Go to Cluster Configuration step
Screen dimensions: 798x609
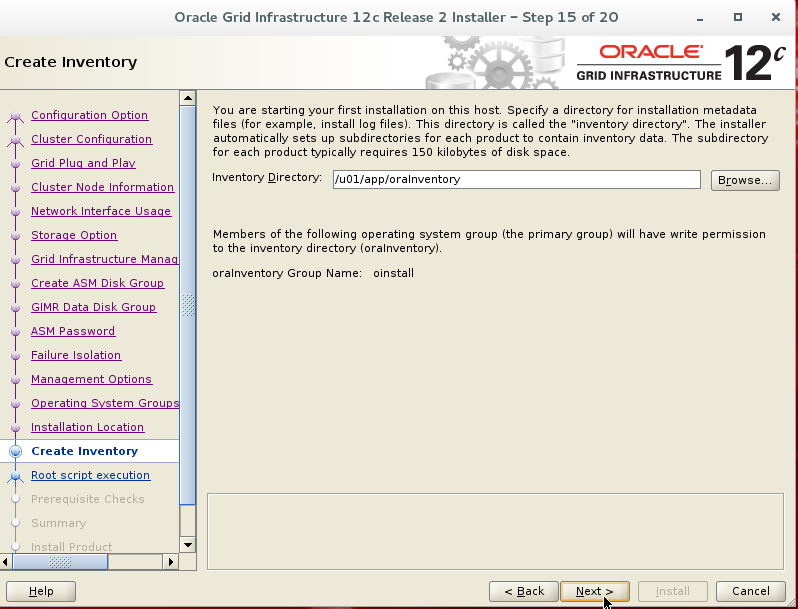pyautogui.click(x=92, y=139)
